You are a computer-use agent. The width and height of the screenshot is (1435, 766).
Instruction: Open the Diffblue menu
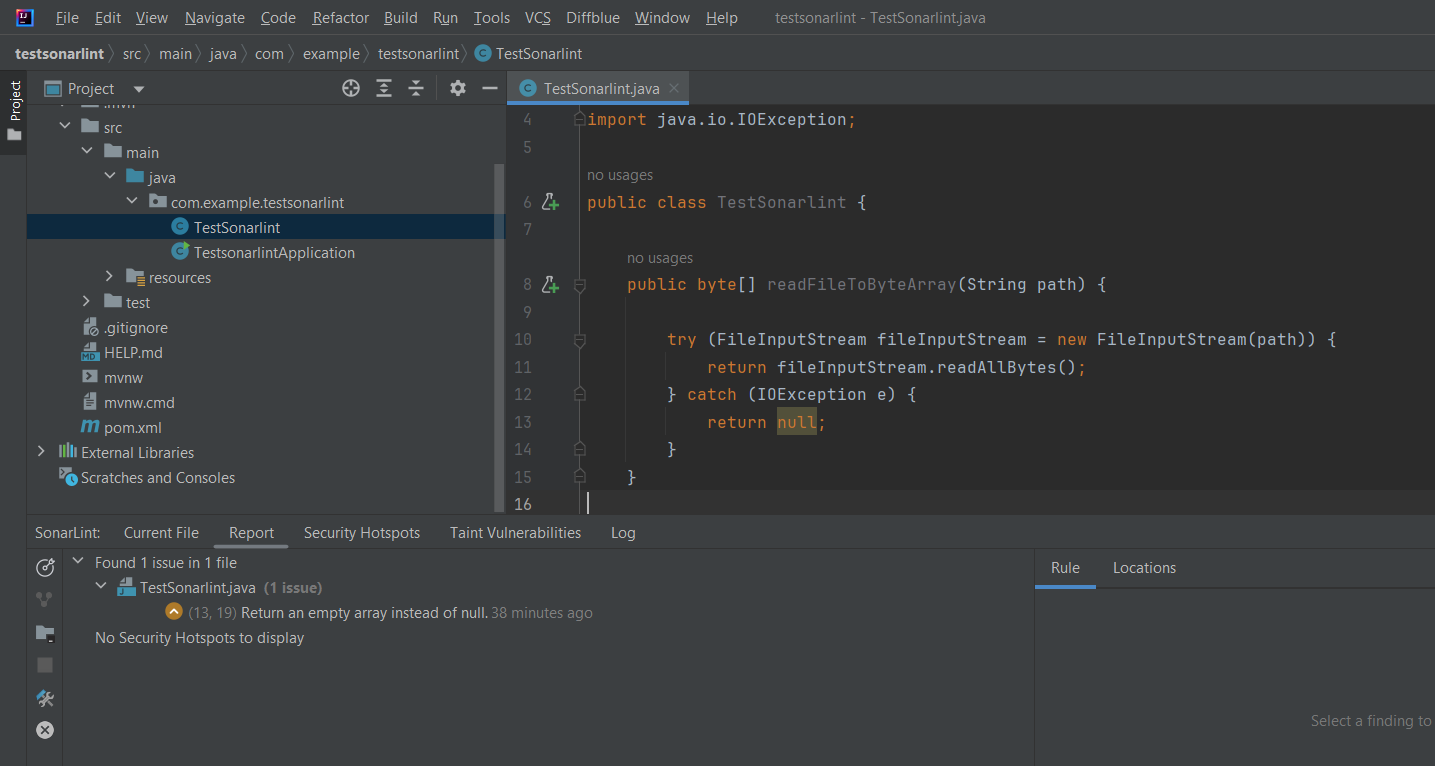coord(594,18)
